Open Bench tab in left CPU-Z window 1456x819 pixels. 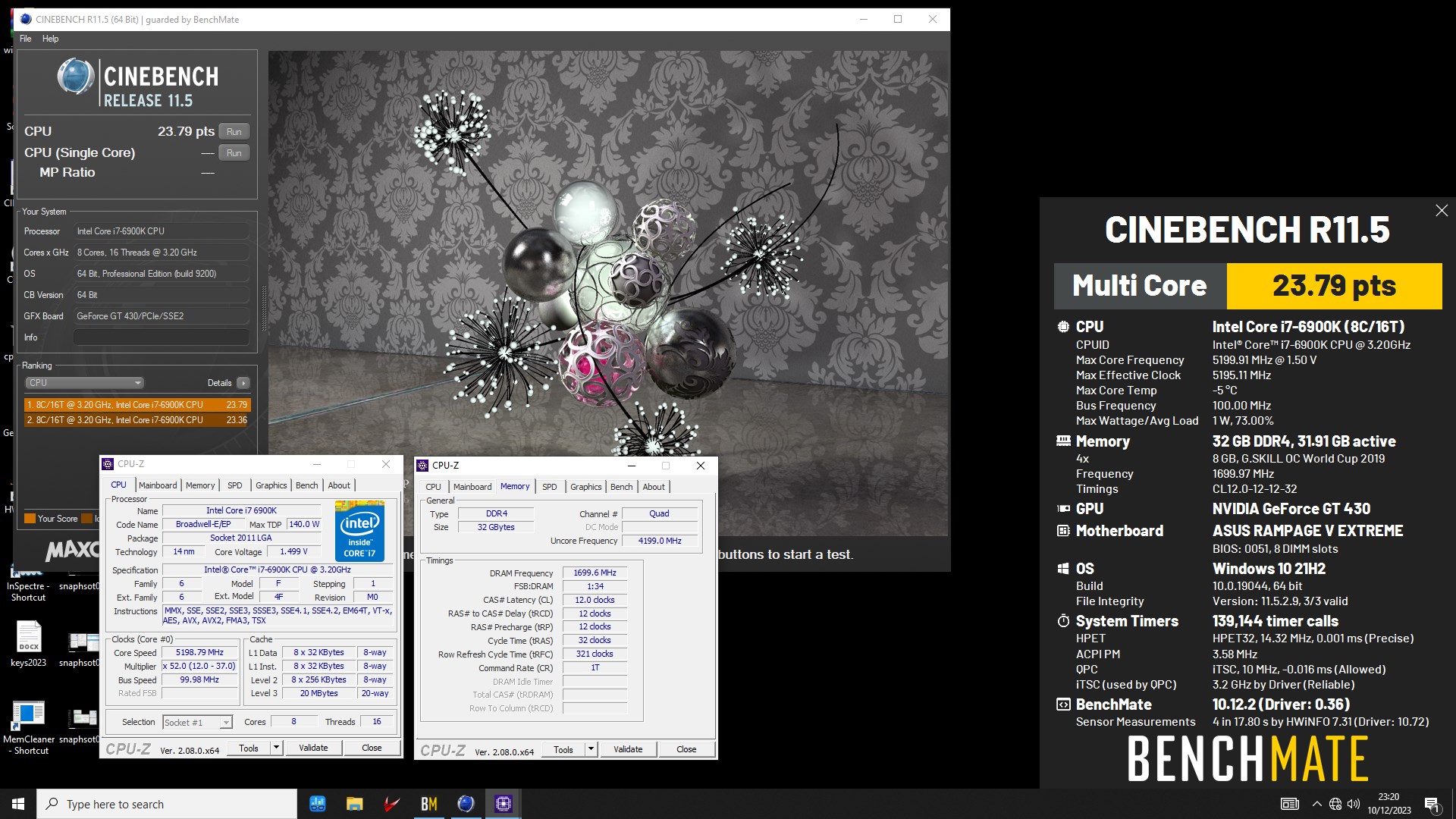[x=307, y=485]
